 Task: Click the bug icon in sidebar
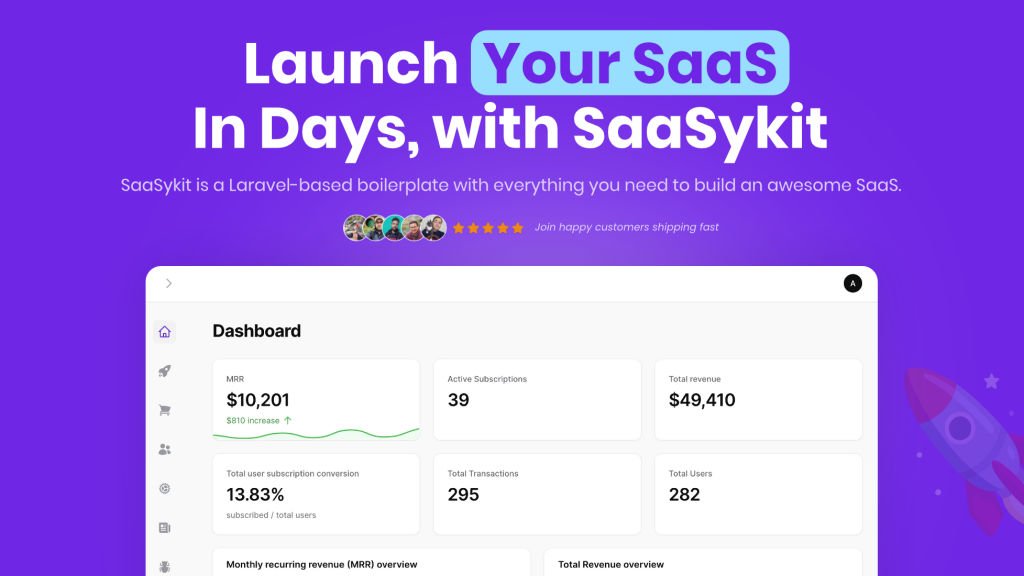(165, 566)
